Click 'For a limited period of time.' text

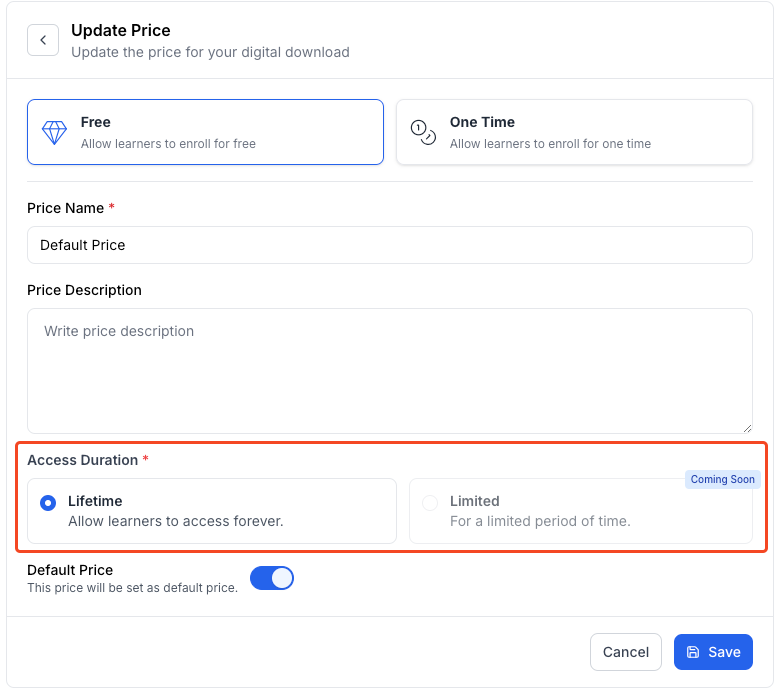pyautogui.click(x=540, y=521)
